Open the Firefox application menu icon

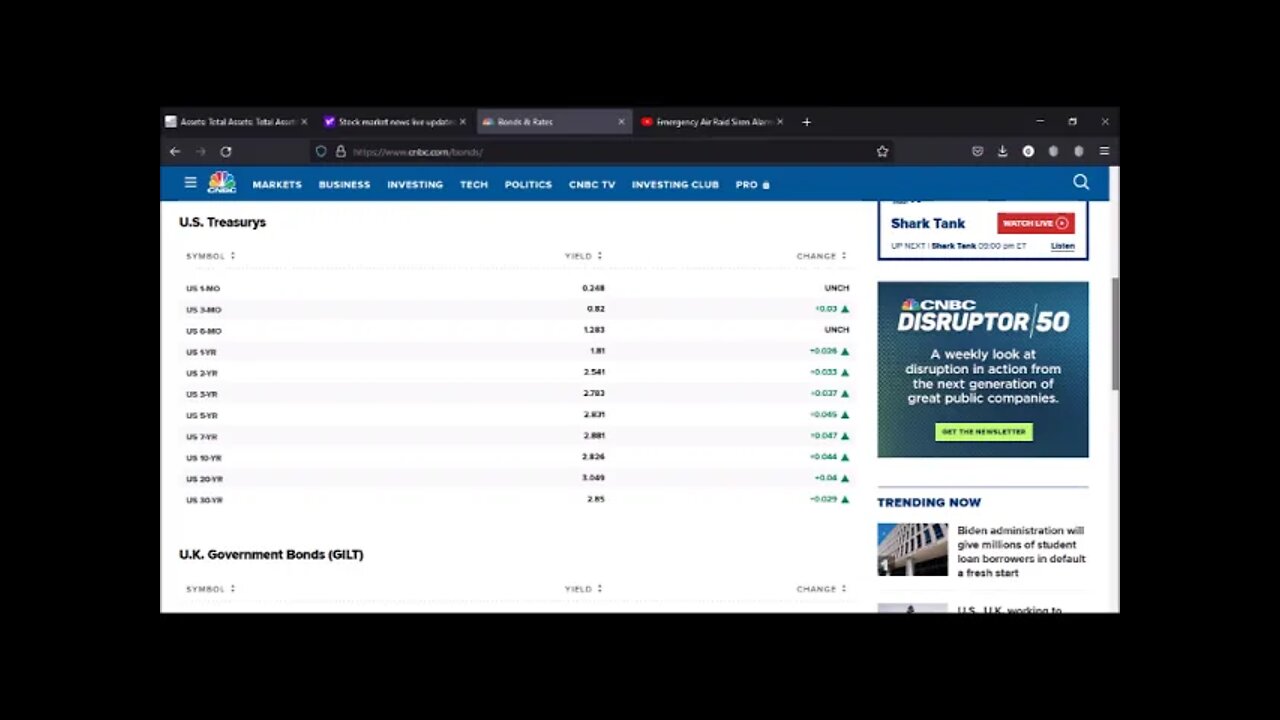(1104, 152)
